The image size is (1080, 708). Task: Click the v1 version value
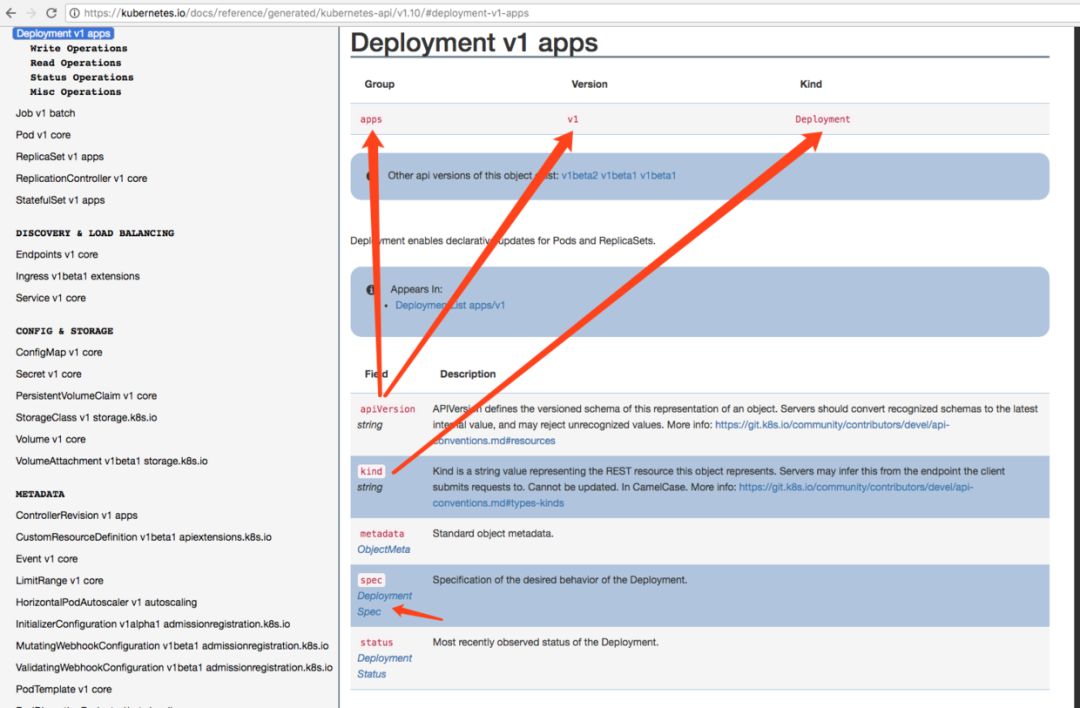point(572,119)
